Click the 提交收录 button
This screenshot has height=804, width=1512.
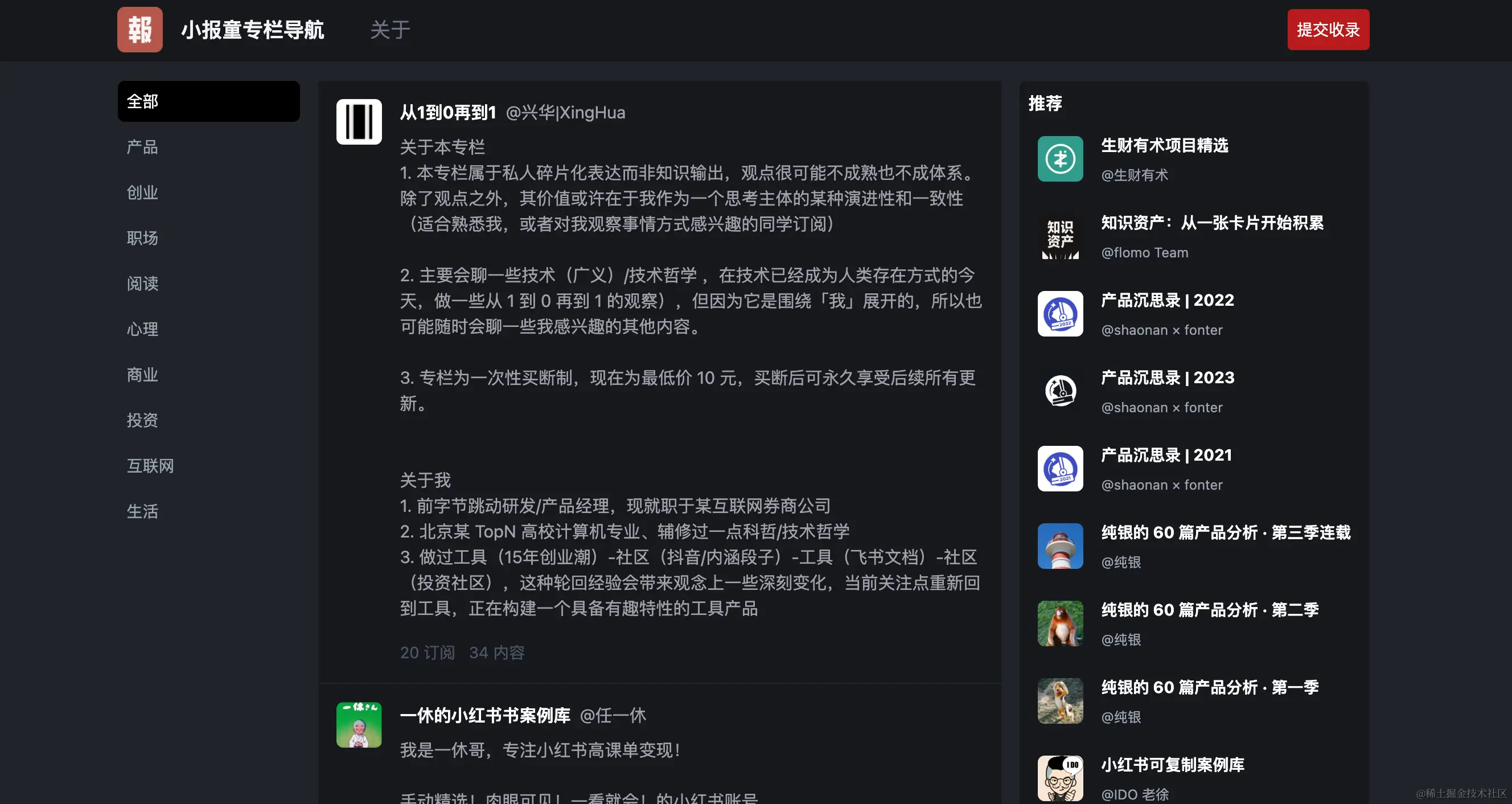(x=1328, y=30)
